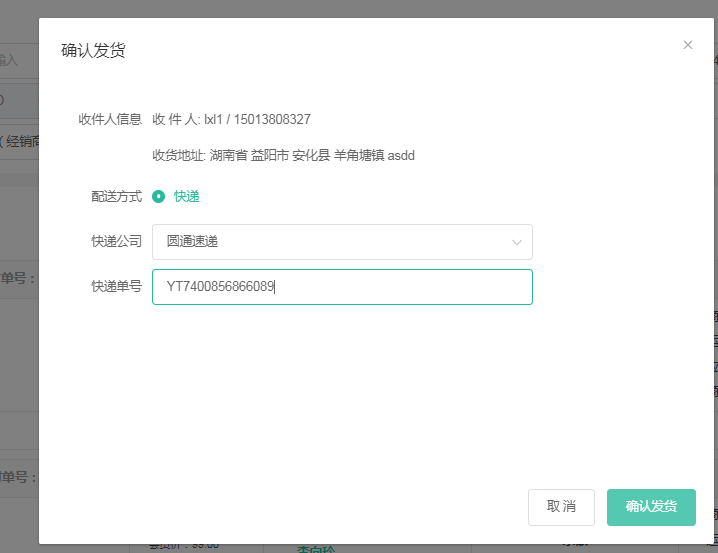This screenshot has width=718, height=553.
Task: Click the YT7400856866089 tracking number text
Action: click(220, 287)
